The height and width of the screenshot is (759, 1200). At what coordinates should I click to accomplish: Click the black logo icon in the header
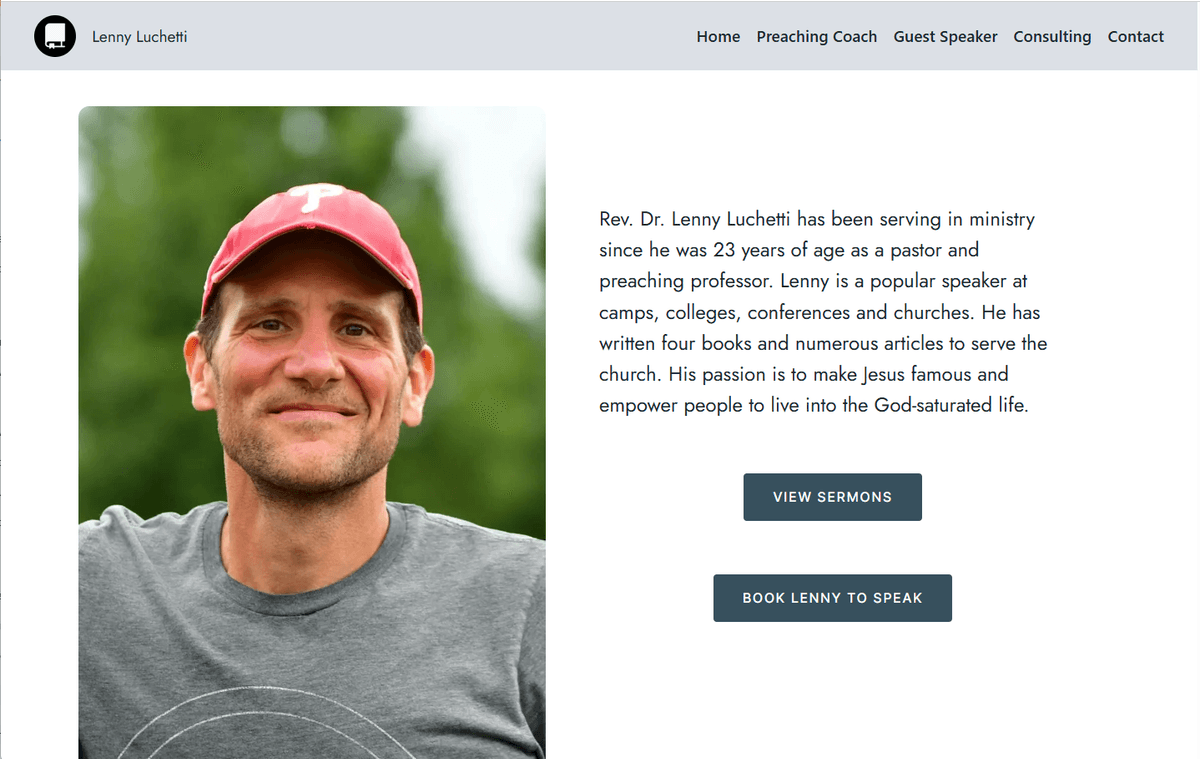(55, 36)
